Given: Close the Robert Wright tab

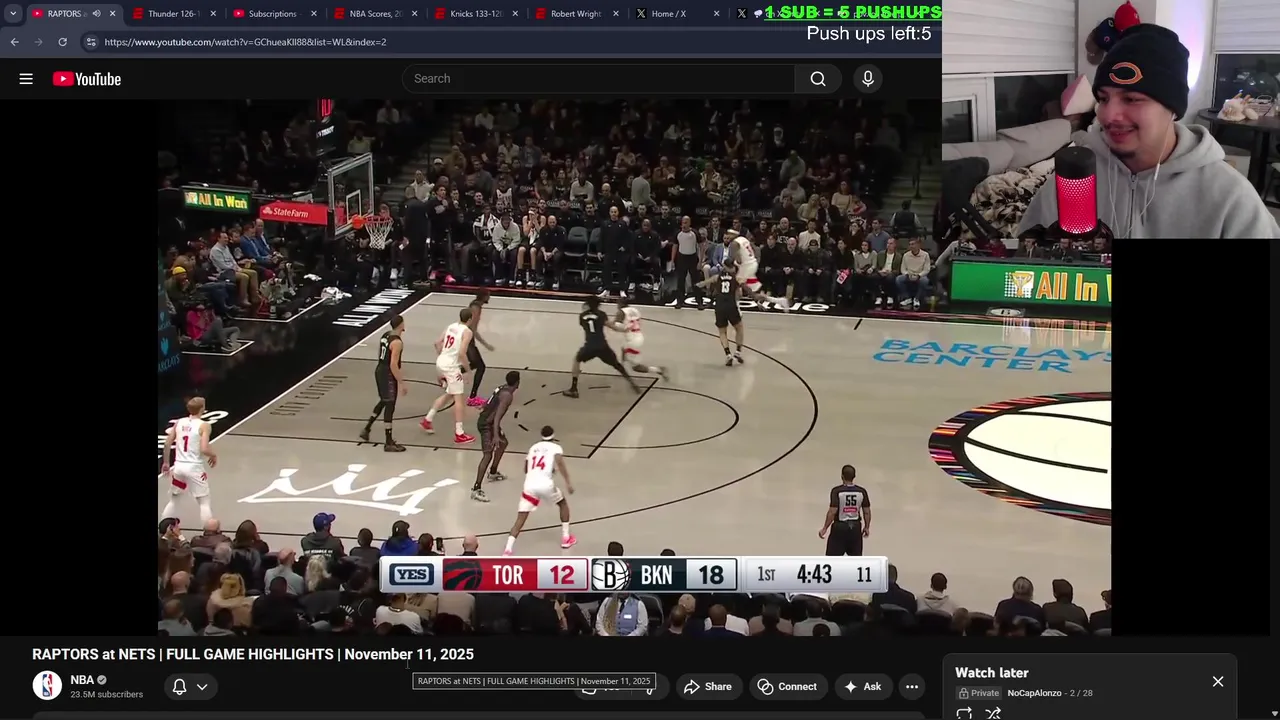Looking at the screenshot, I should [616, 14].
